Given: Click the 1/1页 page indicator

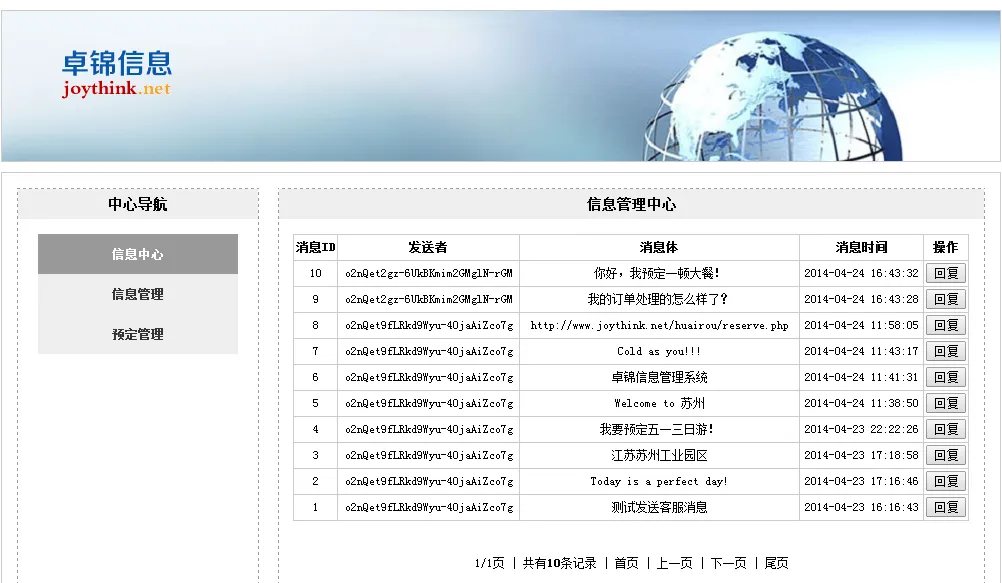Looking at the screenshot, I should 489,563.
